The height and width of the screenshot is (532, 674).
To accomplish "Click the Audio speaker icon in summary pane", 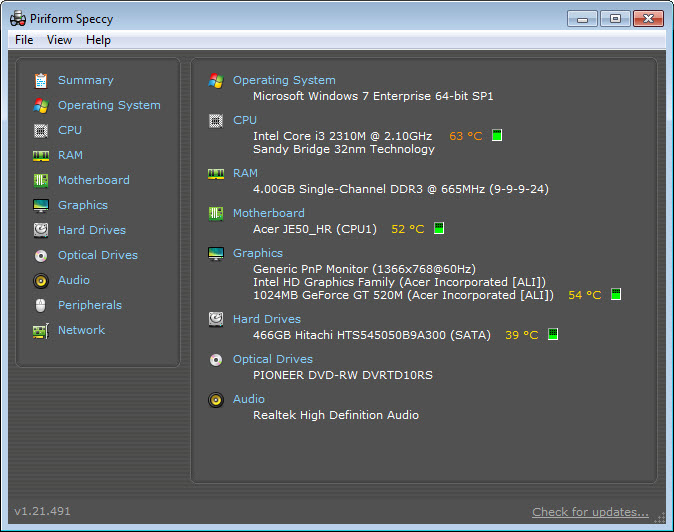I will click(x=216, y=400).
